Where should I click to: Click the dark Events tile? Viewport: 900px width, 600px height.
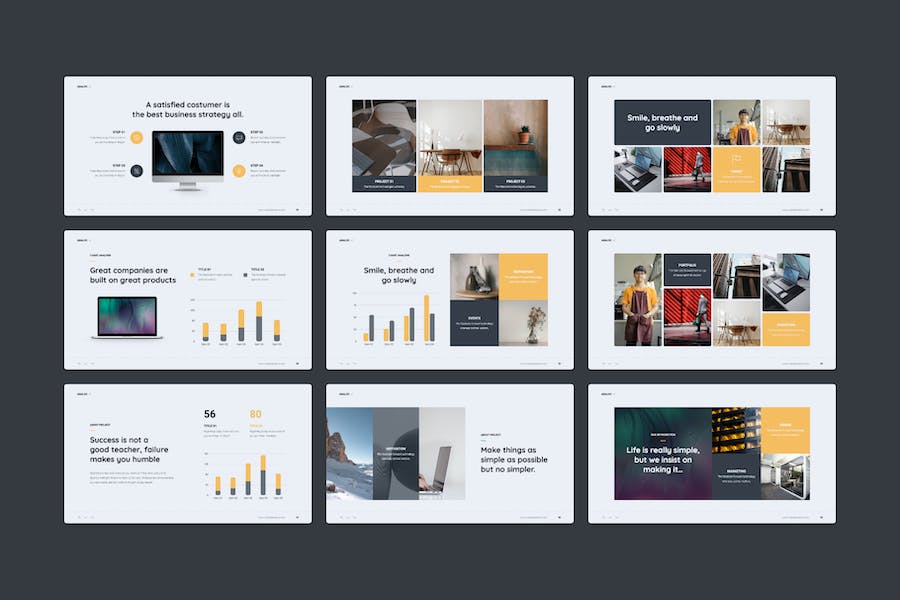pyautogui.click(x=474, y=324)
